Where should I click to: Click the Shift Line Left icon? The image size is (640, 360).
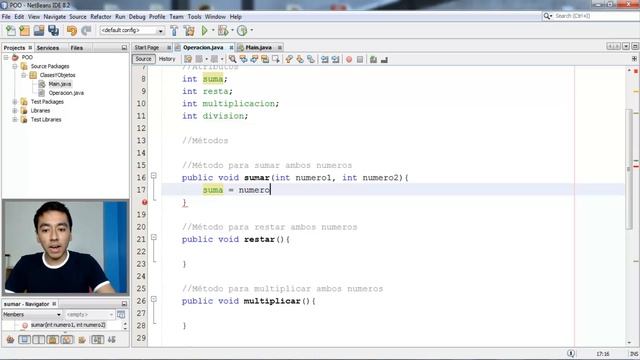coord(324,60)
